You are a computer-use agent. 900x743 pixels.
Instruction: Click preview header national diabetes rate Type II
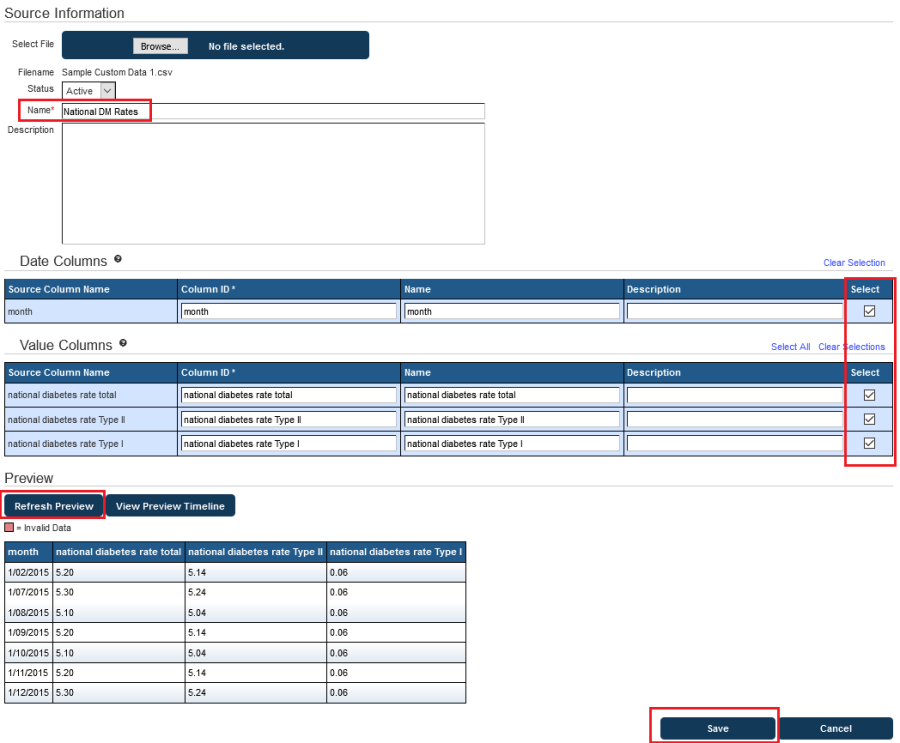point(256,552)
